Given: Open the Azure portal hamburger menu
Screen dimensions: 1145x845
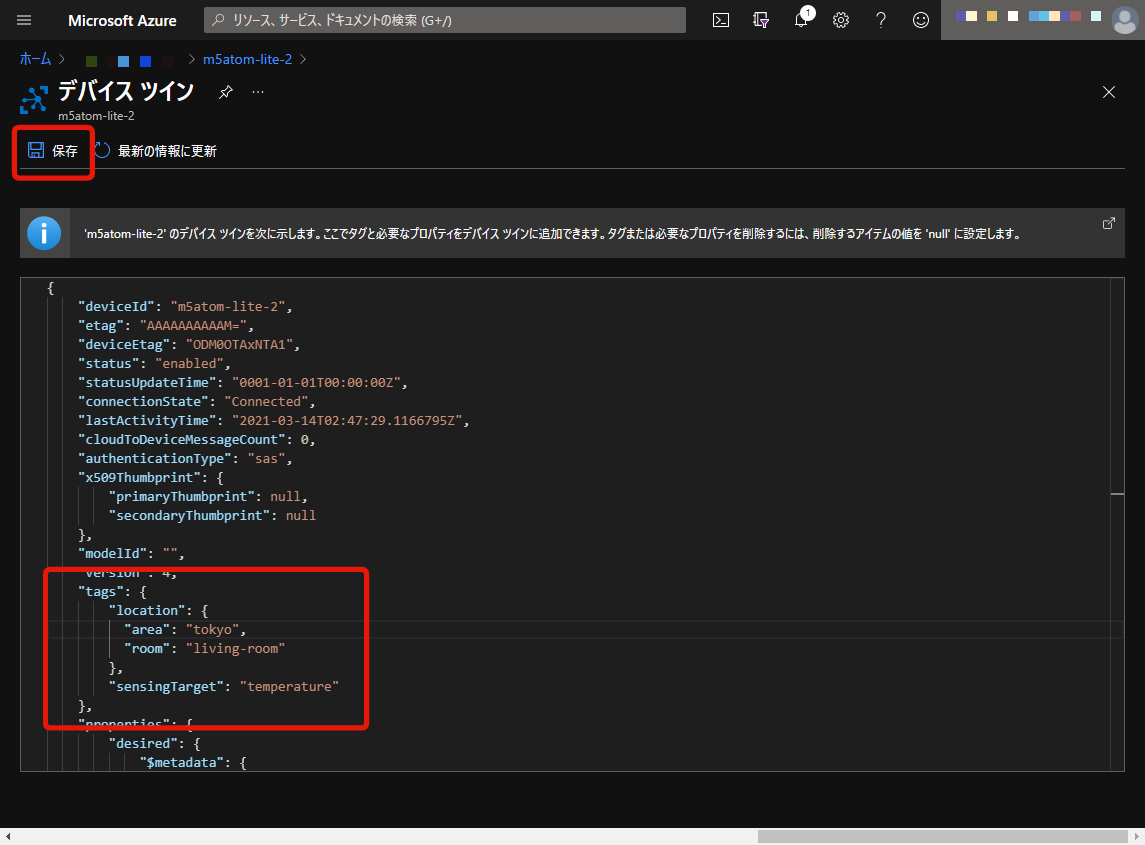Looking at the screenshot, I should [x=24, y=20].
